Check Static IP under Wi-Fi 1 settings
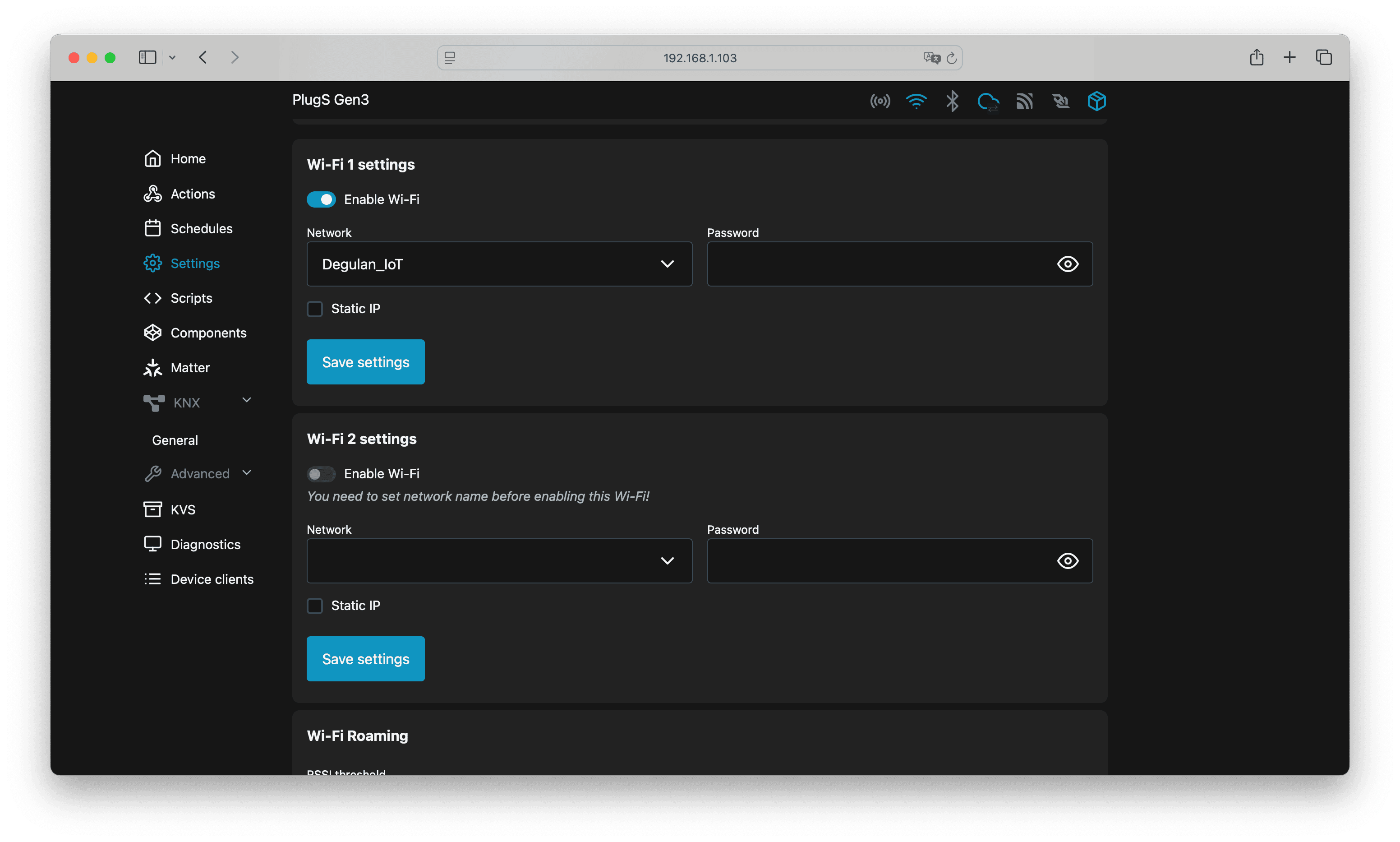This screenshot has width=1400, height=842. point(315,309)
